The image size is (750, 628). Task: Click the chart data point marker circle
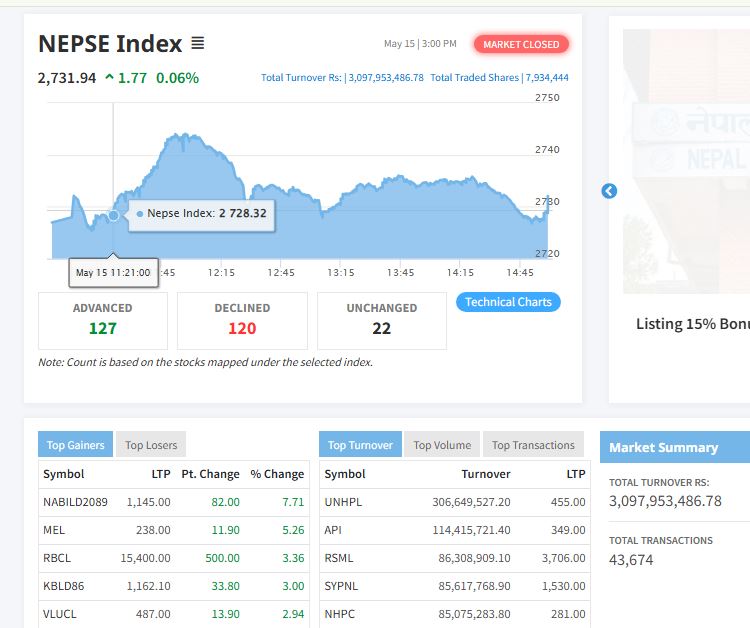113,215
